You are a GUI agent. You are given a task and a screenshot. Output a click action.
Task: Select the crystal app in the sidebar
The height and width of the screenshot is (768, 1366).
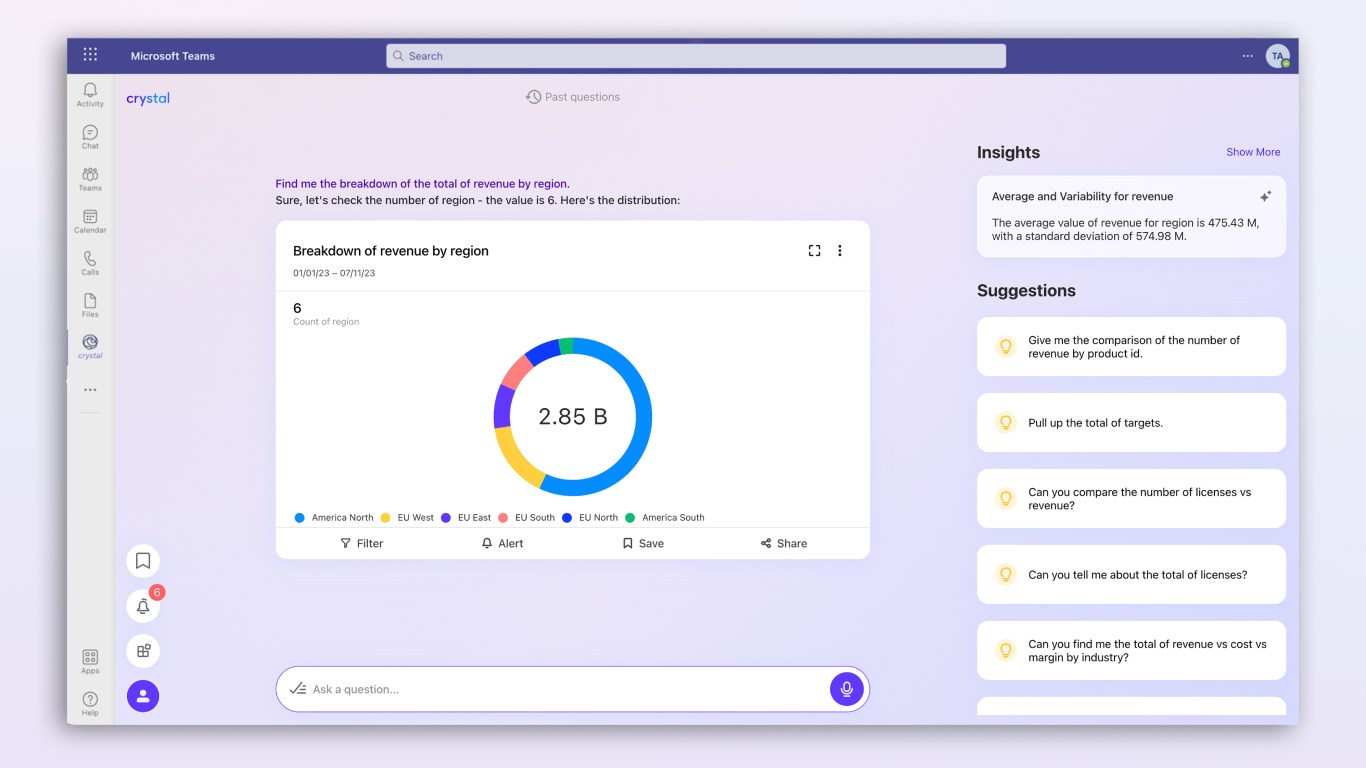click(90, 347)
